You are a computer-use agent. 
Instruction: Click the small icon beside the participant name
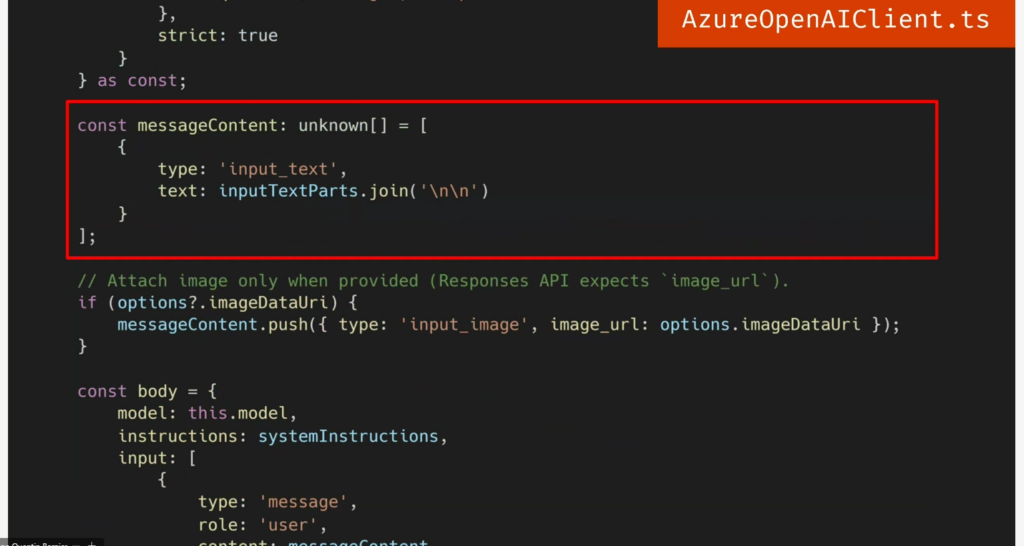(x=90, y=542)
